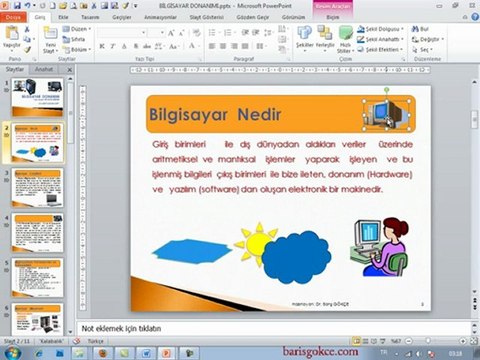Toggle bold (K) formatting
Screen dimensions: 480x360
pyautogui.click(x=102, y=46)
